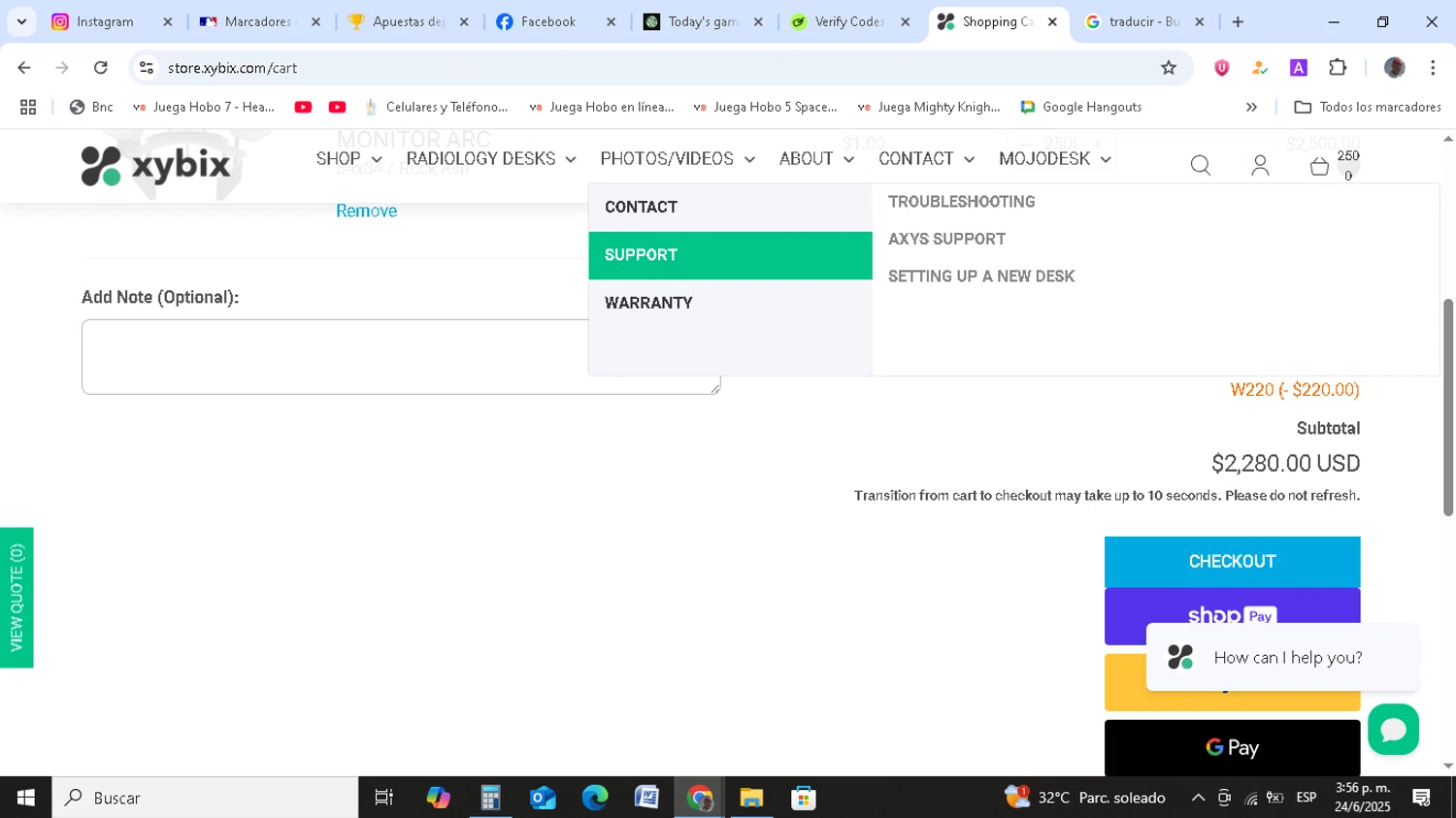Open Google Hangouts bookmark
Image resolution: width=1456 pixels, height=818 pixels.
point(1081,107)
